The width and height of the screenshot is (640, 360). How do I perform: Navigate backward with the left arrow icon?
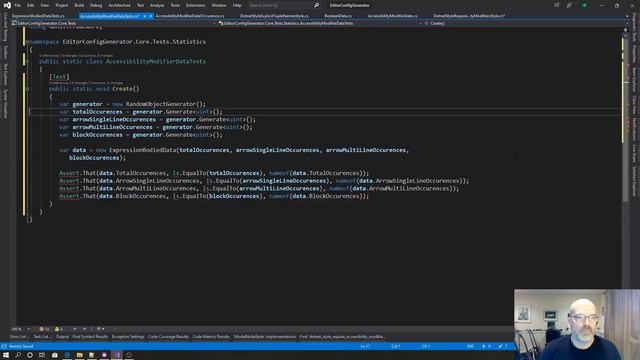point(75,329)
